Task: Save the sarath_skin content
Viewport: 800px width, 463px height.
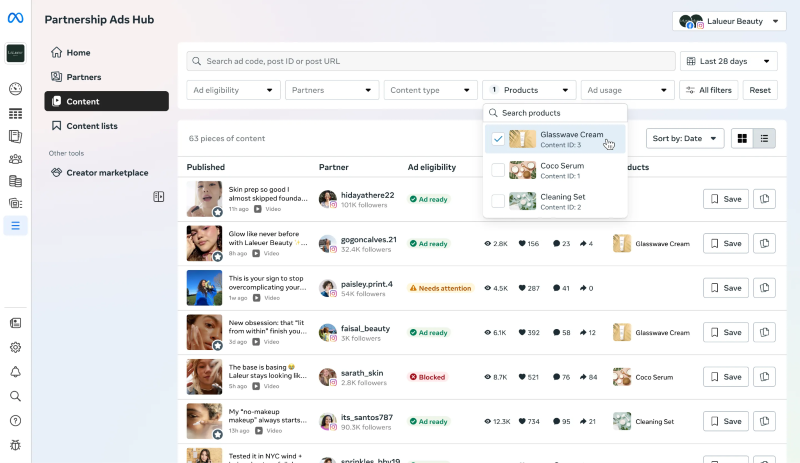Action: 726,377
